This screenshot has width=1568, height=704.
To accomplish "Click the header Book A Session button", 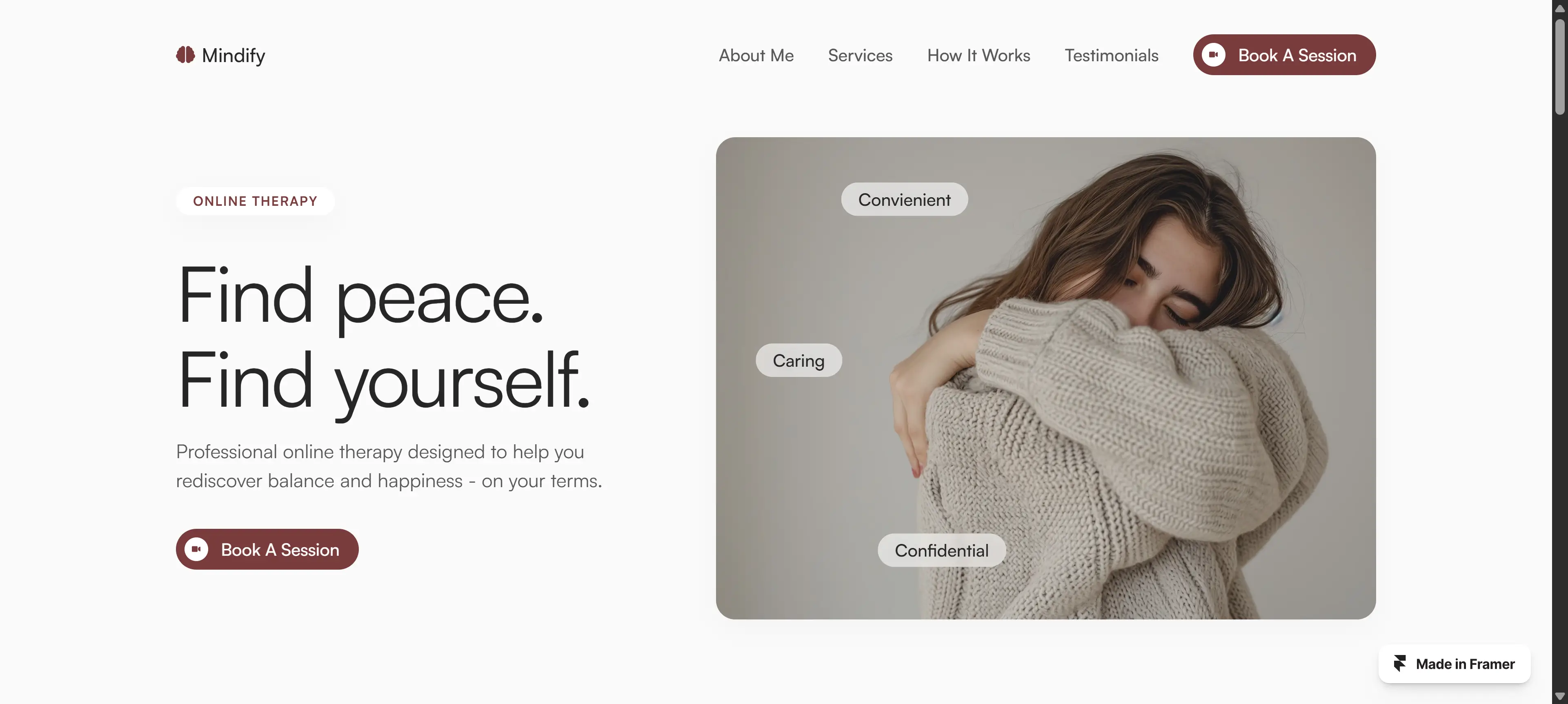I will (1284, 55).
